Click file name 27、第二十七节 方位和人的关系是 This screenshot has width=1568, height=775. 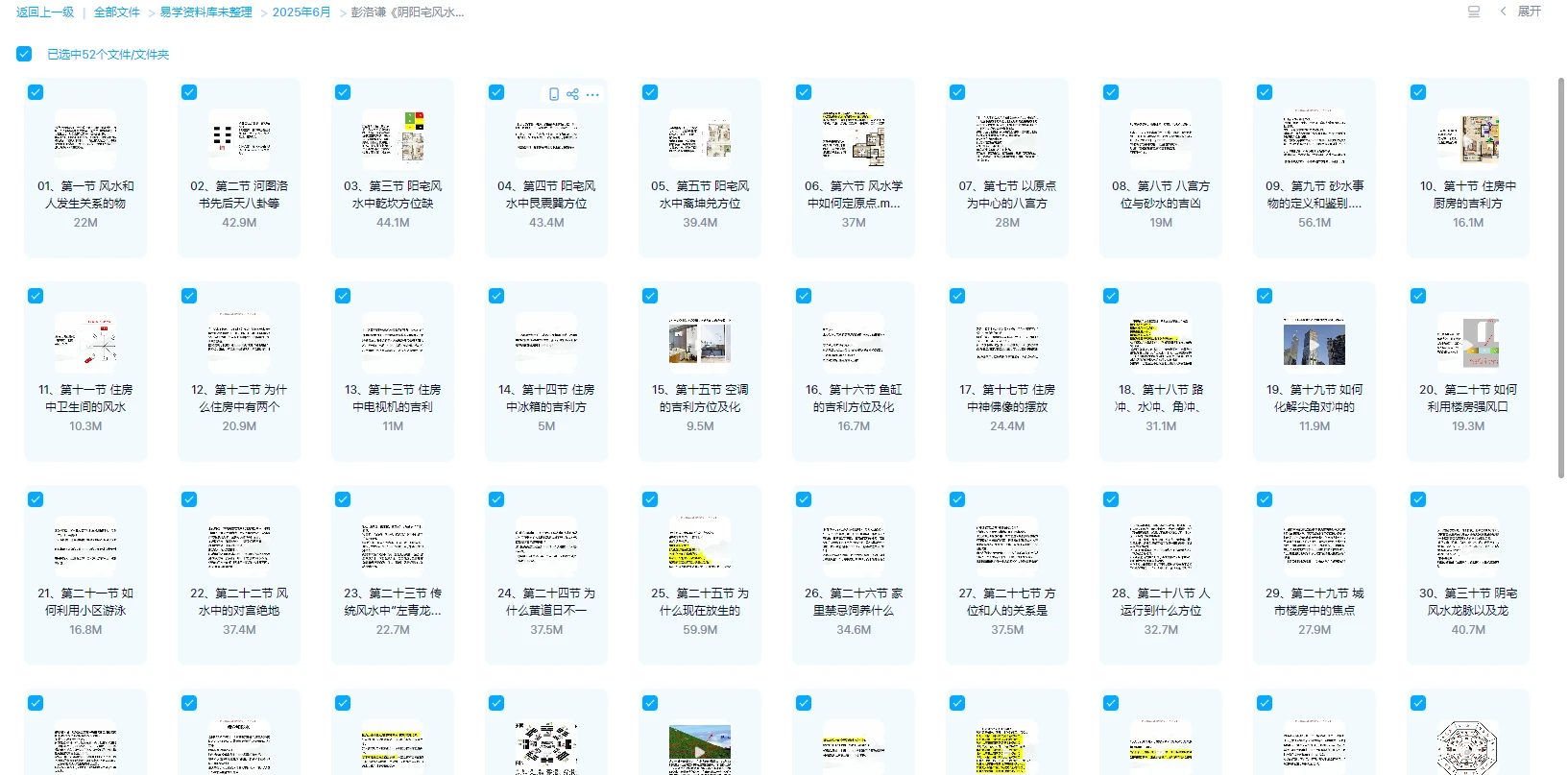coord(1007,602)
